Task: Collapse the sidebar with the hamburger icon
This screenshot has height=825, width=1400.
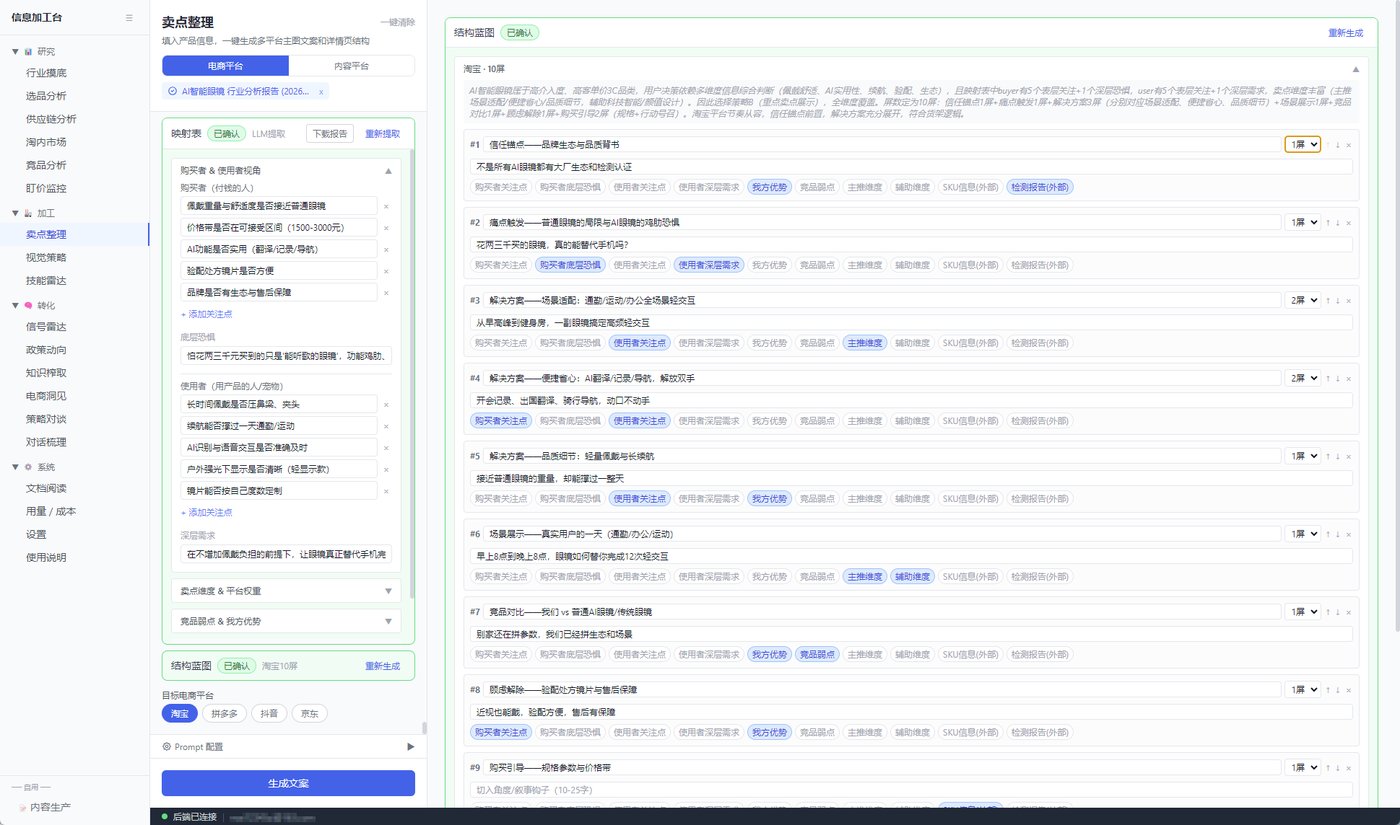Action: 128,17
